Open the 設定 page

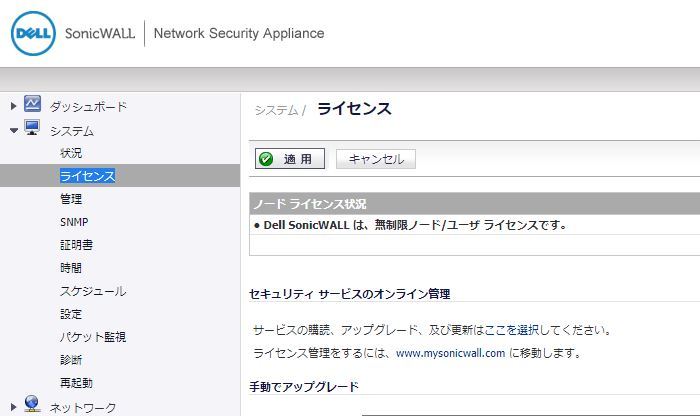tap(71, 314)
